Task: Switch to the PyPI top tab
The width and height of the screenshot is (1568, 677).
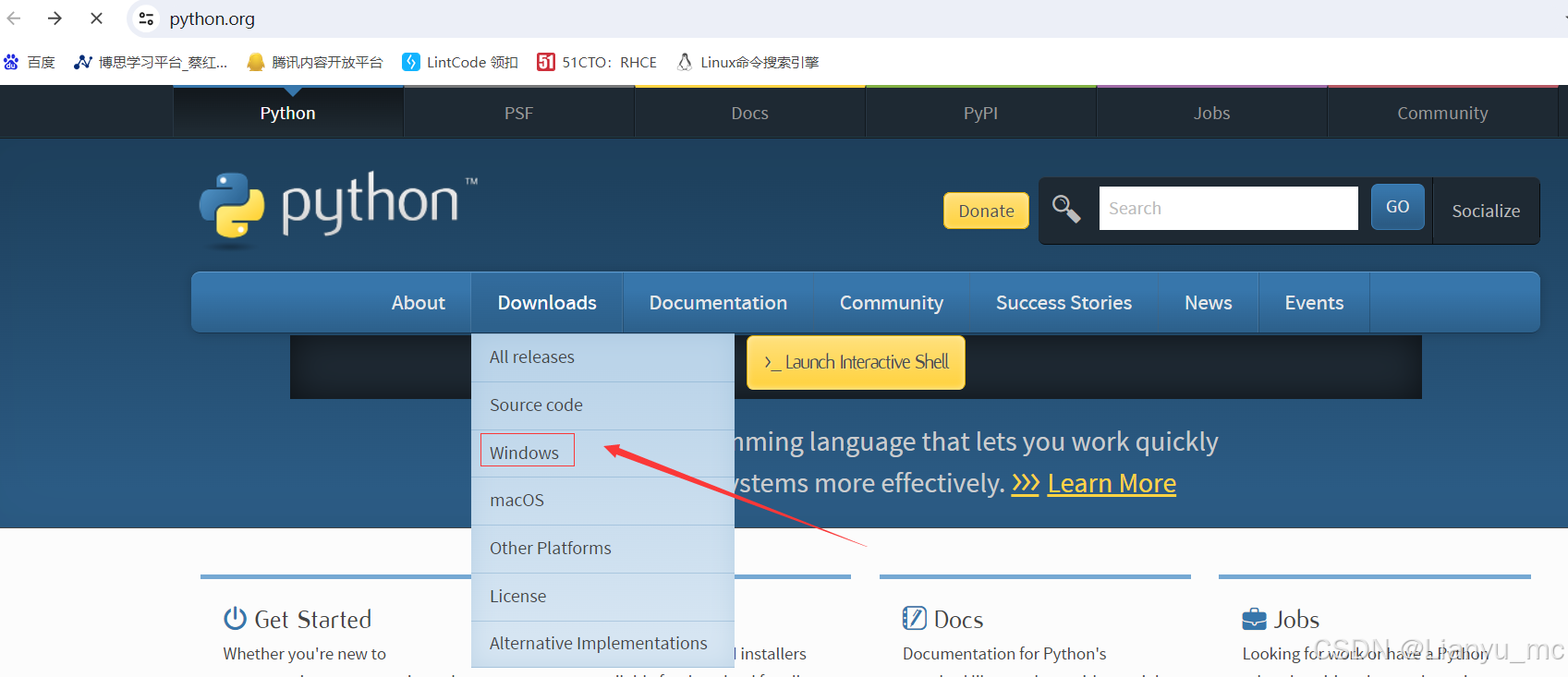Action: (x=981, y=113)
